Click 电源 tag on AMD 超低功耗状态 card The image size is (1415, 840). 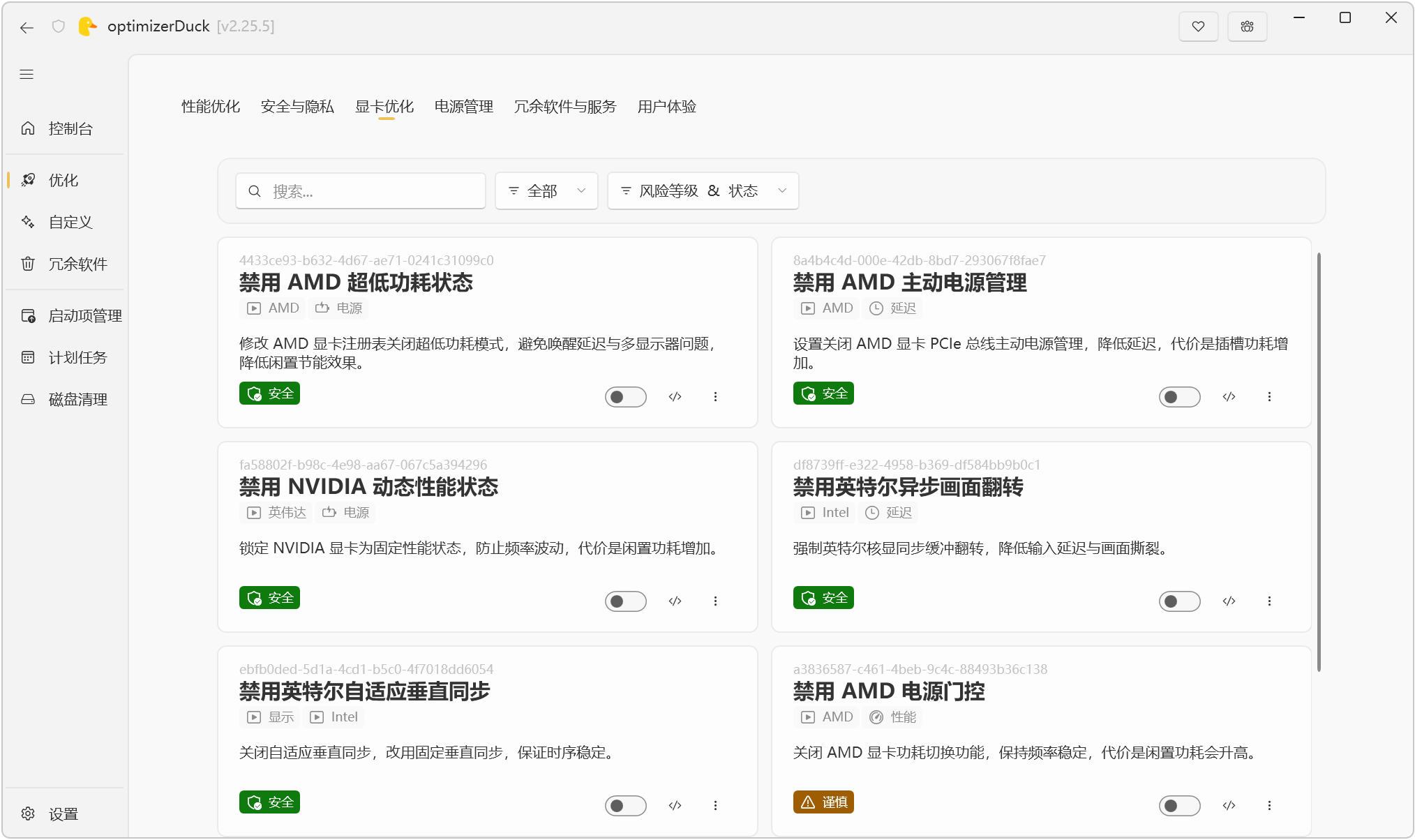pyautogui.click(x=339, y=308)
